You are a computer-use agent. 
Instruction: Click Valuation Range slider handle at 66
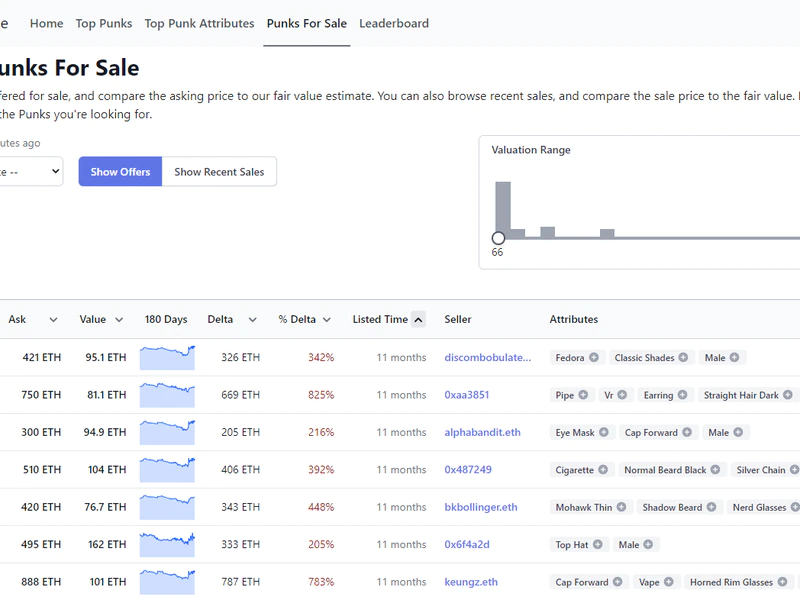pos(498,238)
